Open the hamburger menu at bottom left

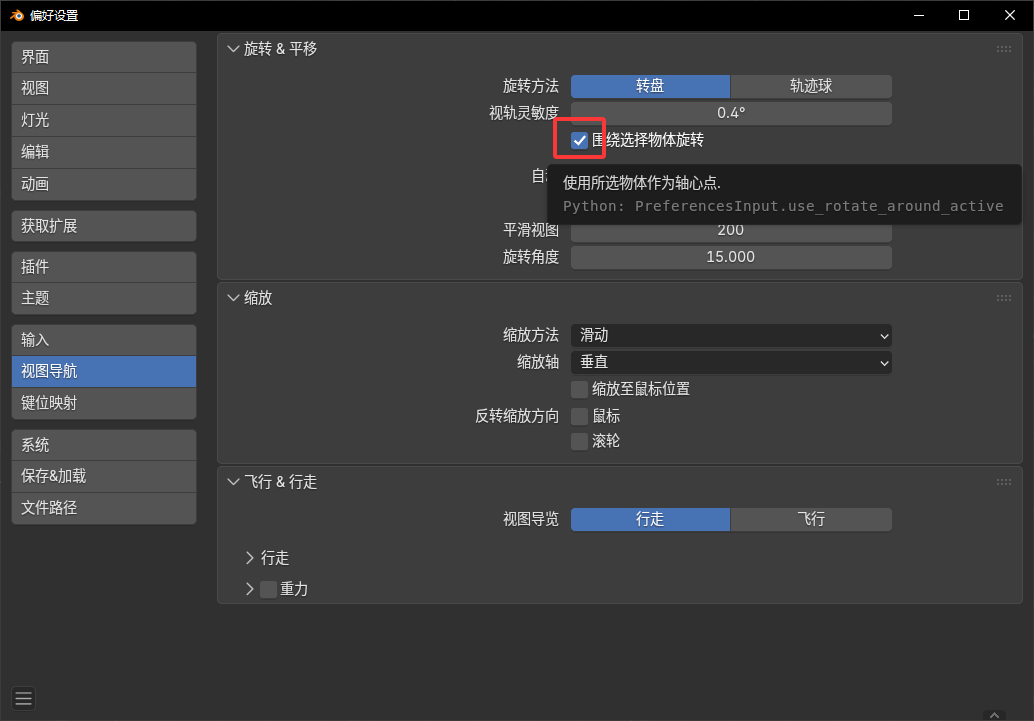[24, 698]
